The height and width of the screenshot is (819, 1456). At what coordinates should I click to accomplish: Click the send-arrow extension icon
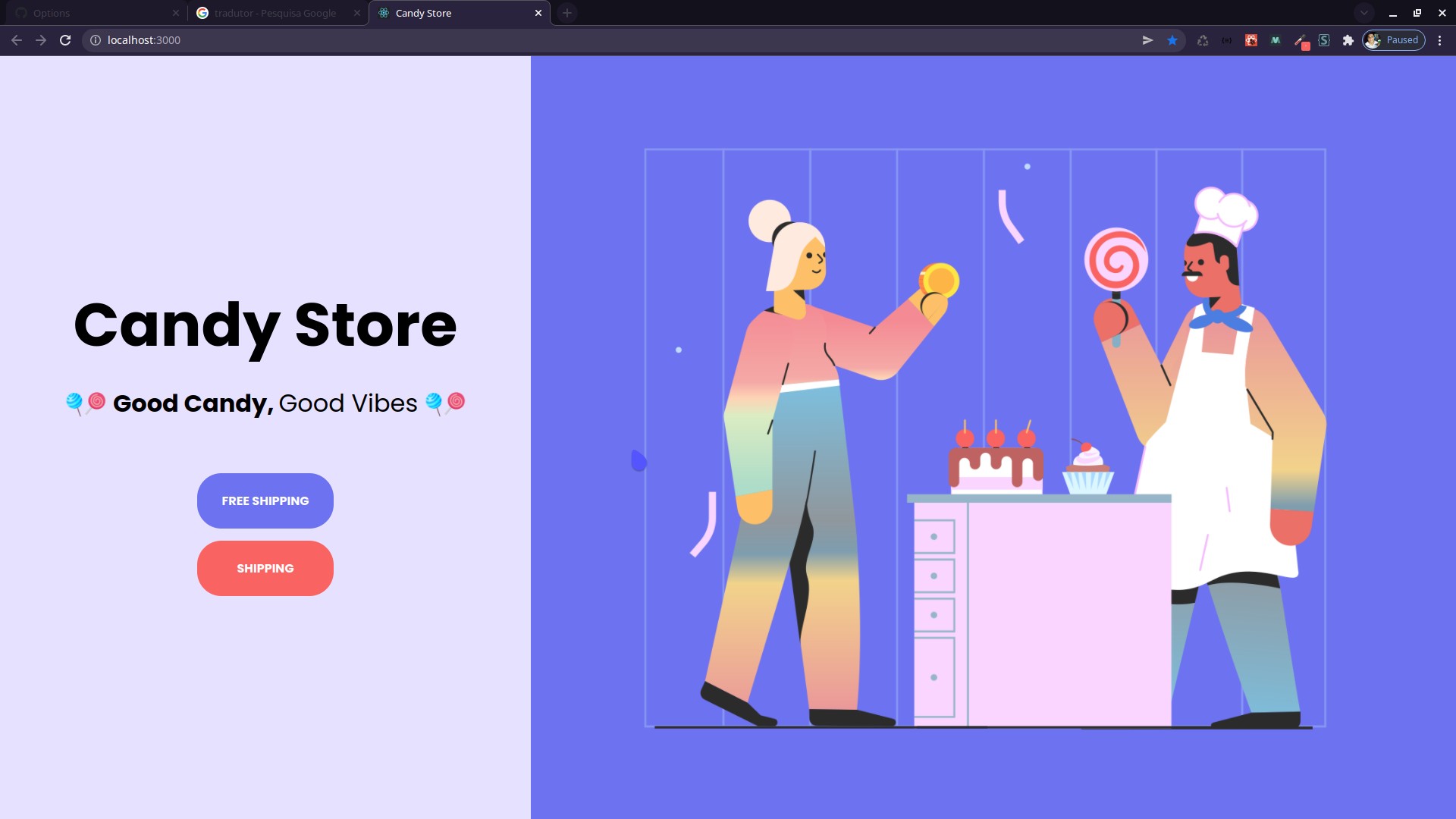1147,40
